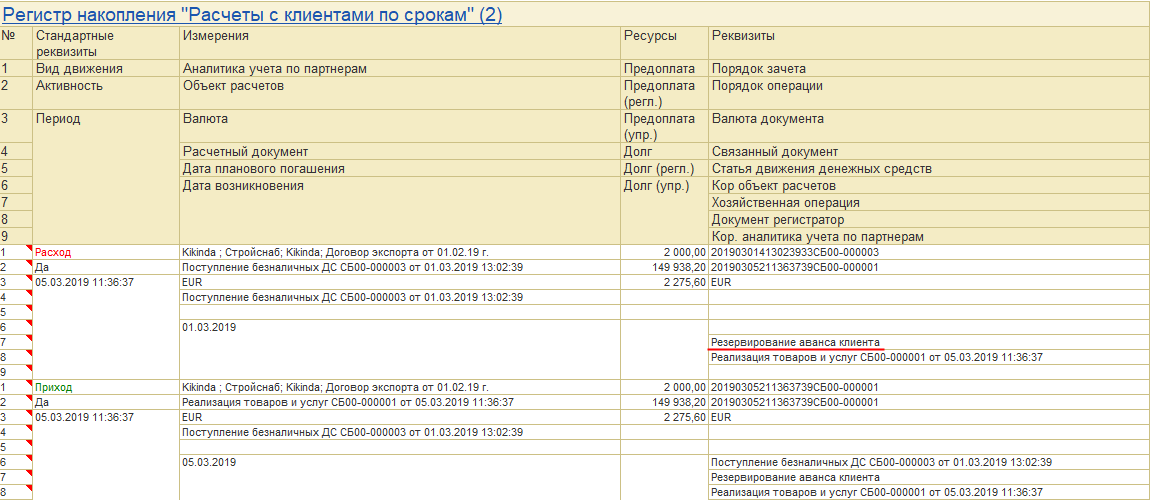
Task: Click the red 'Расход' movement type cell
Action: coord(106,253)
